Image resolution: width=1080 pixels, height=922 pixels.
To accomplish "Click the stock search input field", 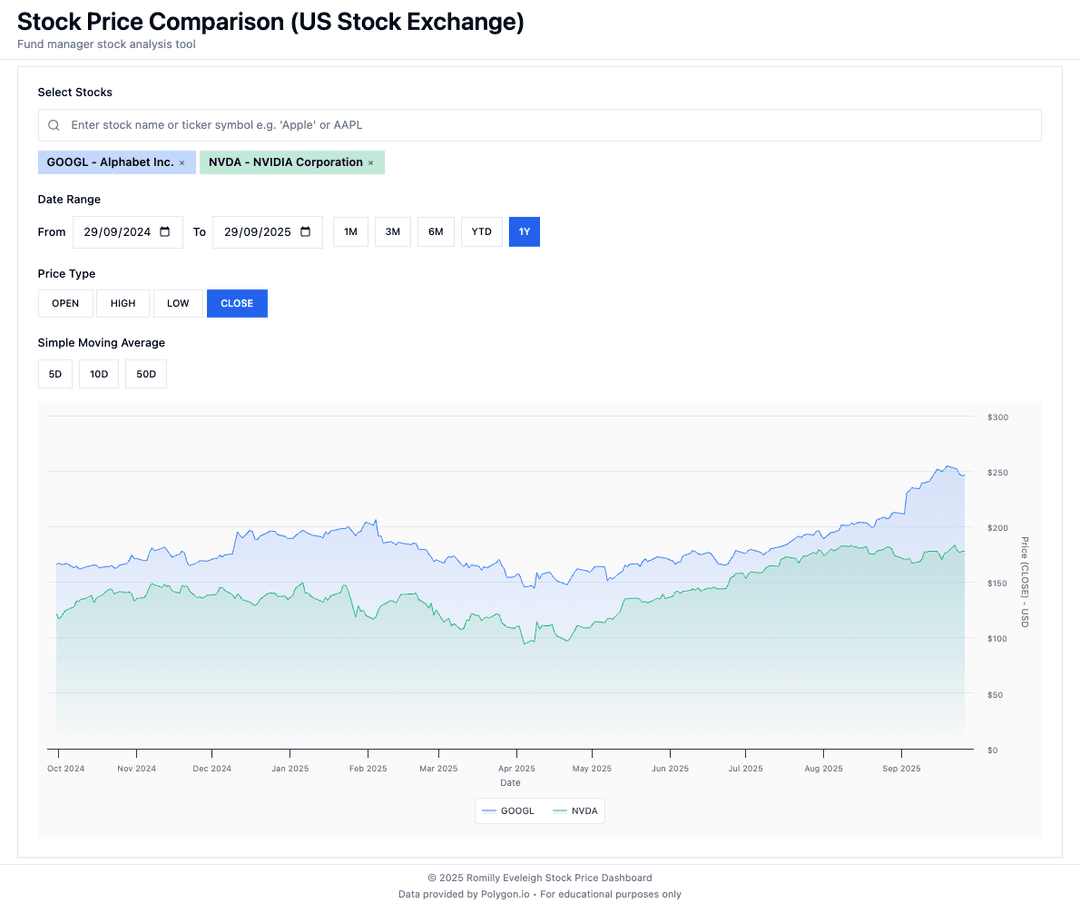I will (x=400, y=124).
